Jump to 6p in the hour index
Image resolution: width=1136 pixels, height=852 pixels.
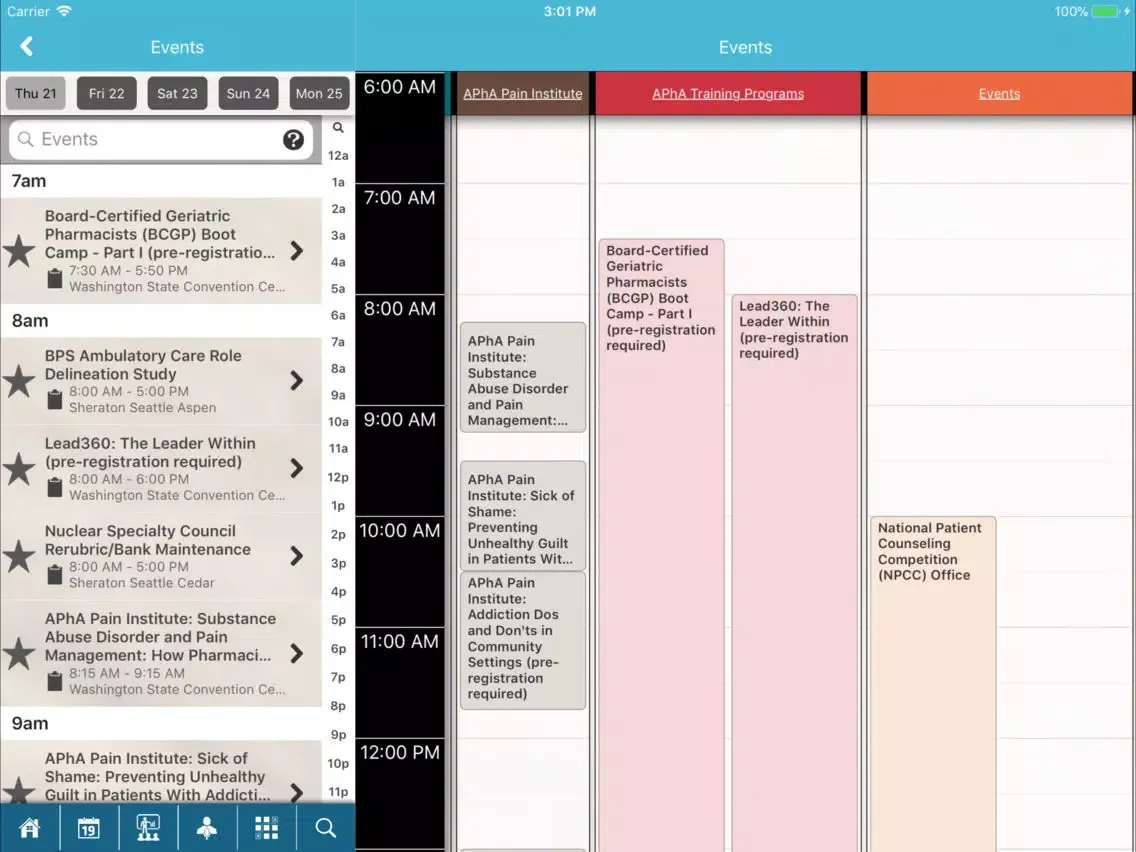pyautogui.click(x=338, y=648)
